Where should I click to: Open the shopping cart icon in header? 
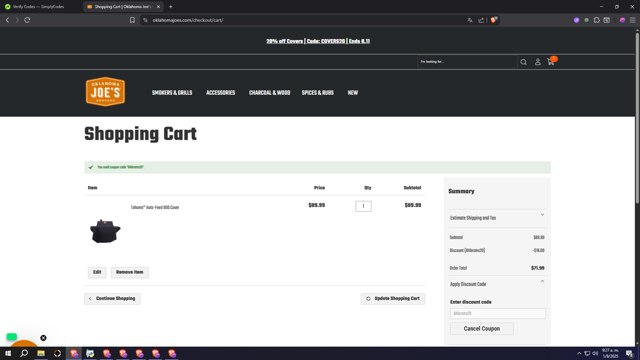coord(551,62)
